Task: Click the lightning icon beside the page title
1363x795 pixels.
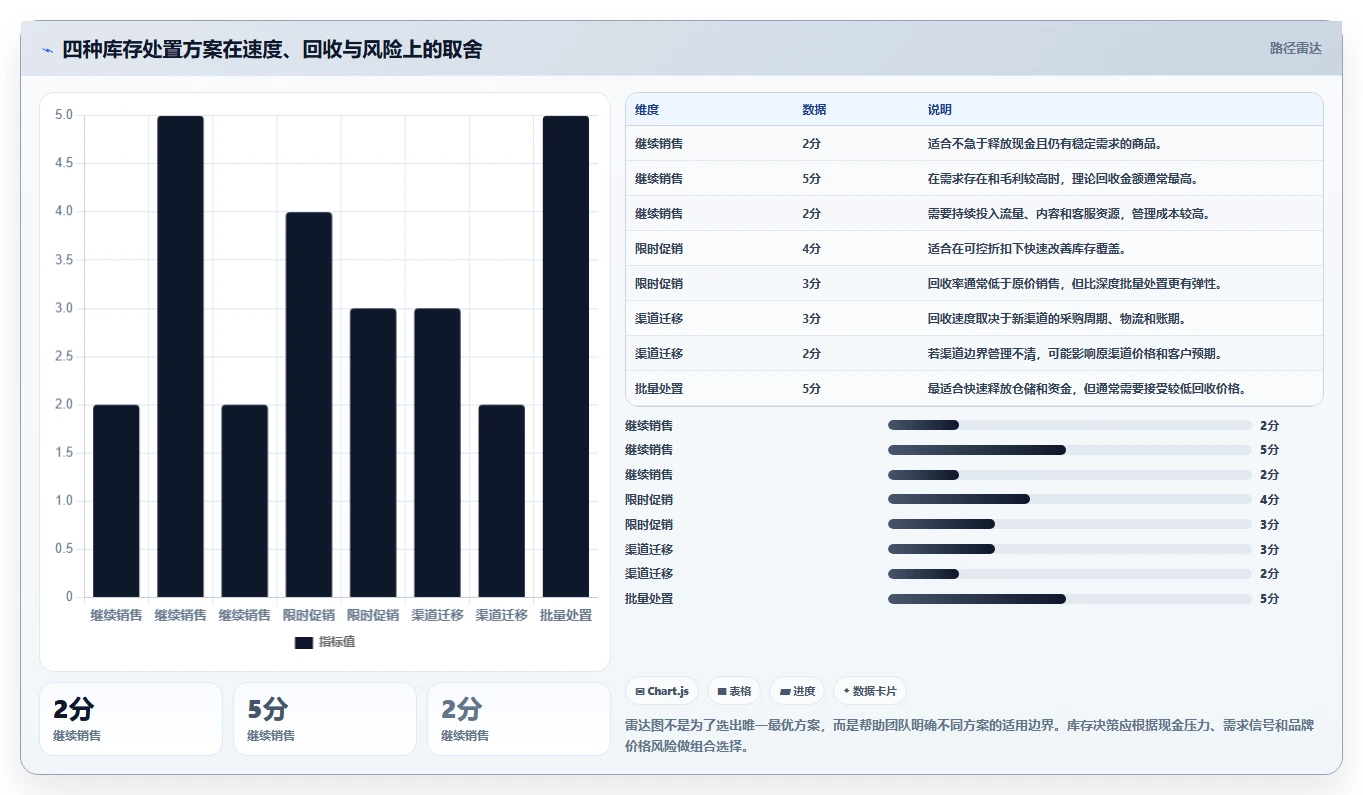Action: [47, 50]
